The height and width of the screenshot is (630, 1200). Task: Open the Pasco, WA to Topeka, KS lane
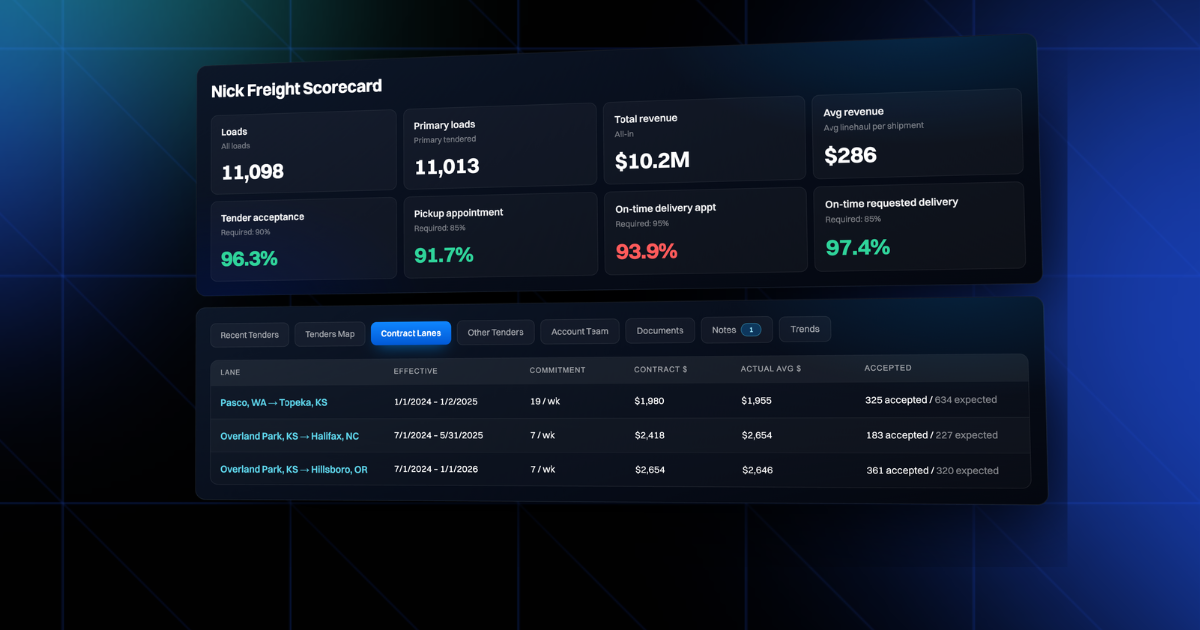click(x=274, y=403)
